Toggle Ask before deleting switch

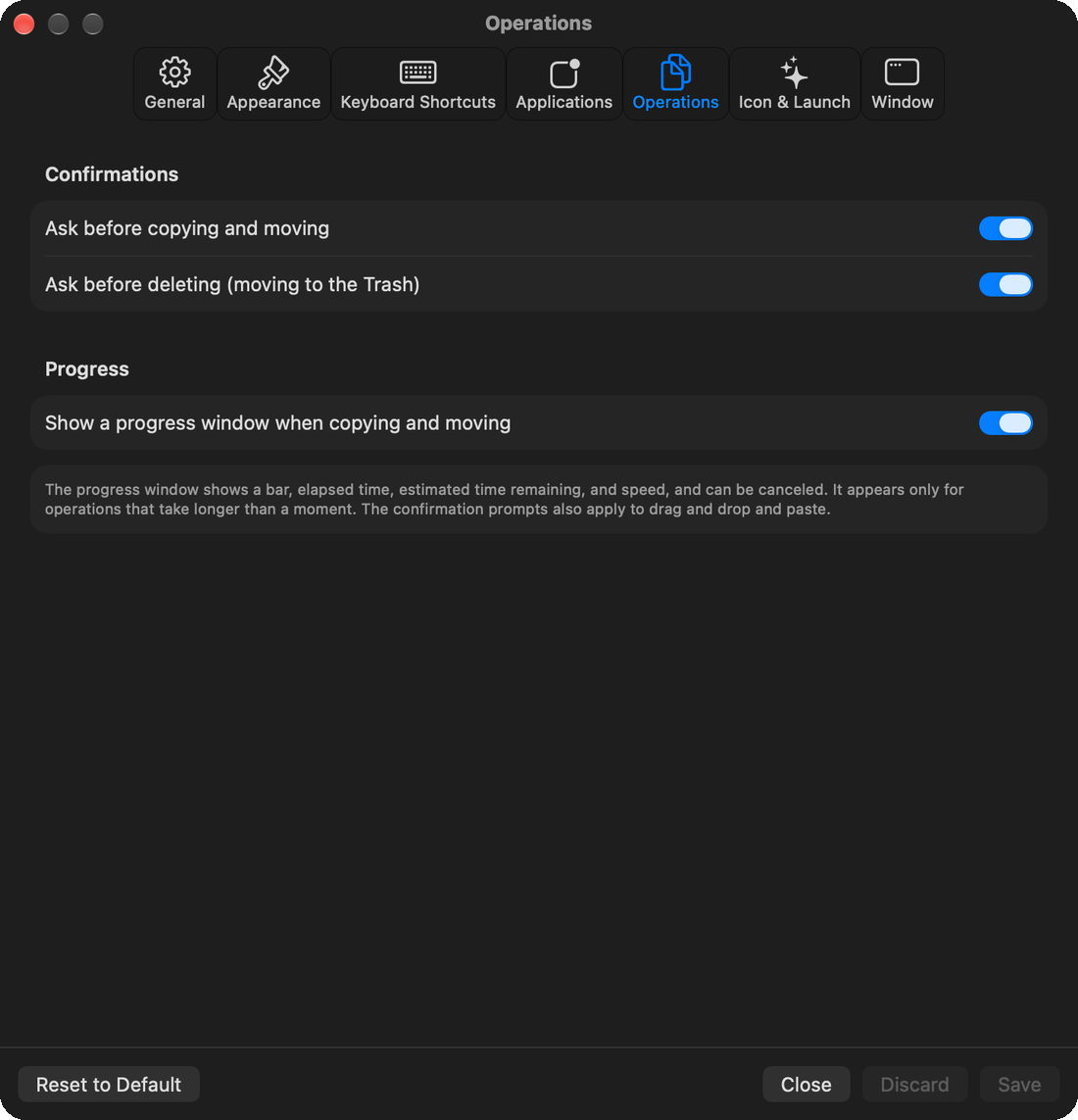point(1005,284)
